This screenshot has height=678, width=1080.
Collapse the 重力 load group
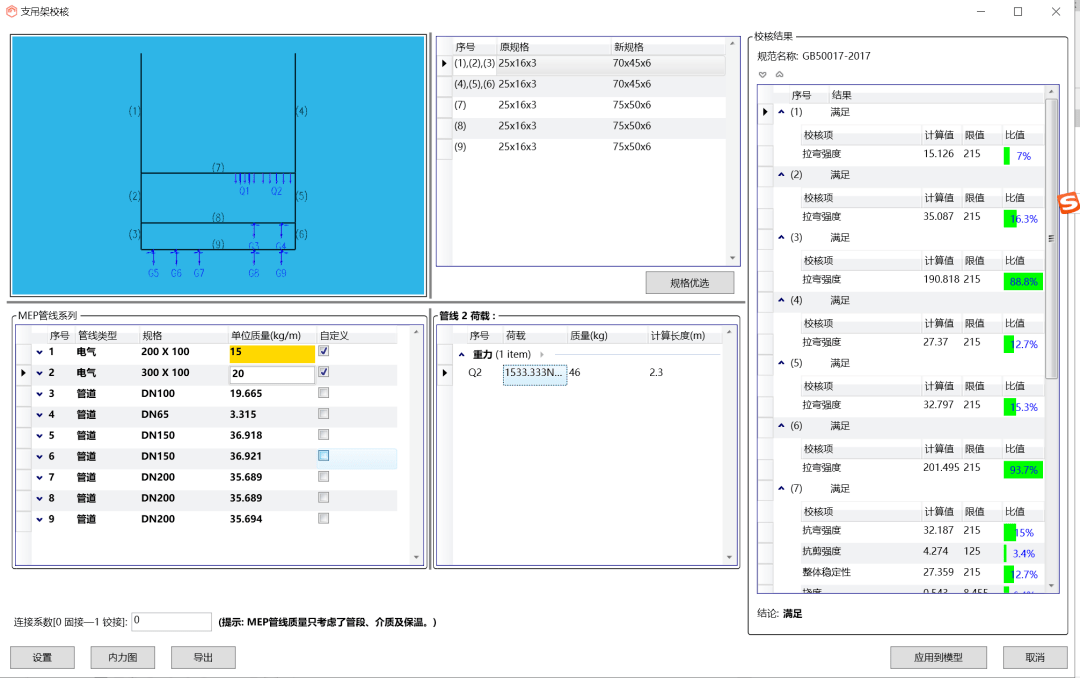point(462,354)
